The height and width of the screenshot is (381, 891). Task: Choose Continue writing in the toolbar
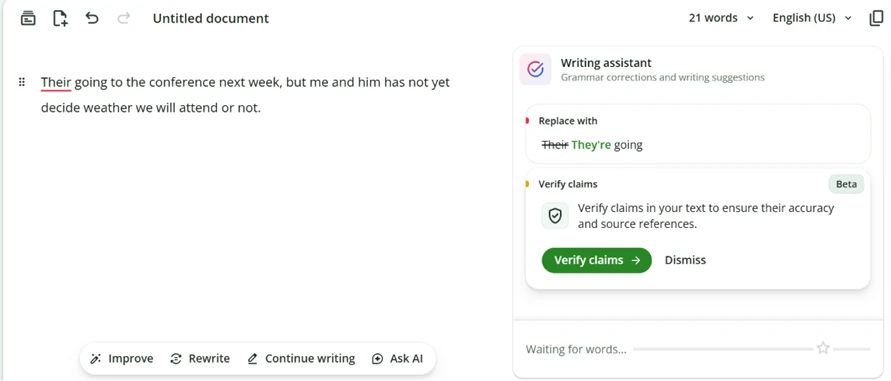click(301, 359)
